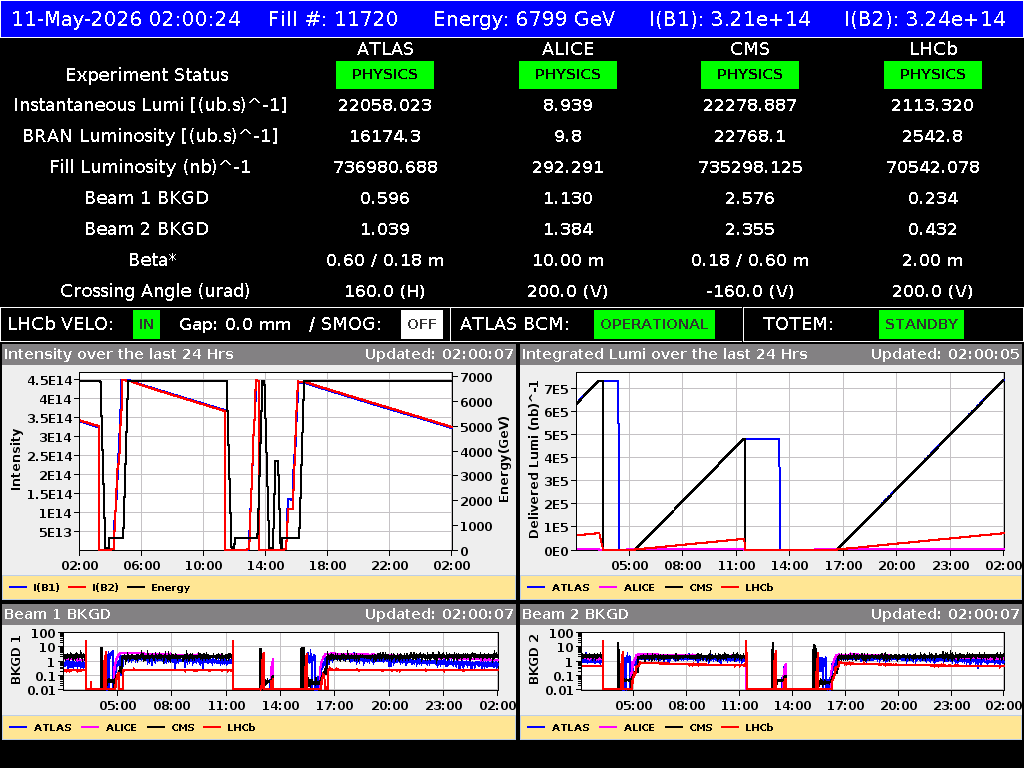Select the Fill #: 11720 header entry
This screenshot has height=768, width=1024.
click(x=333, y=18)
